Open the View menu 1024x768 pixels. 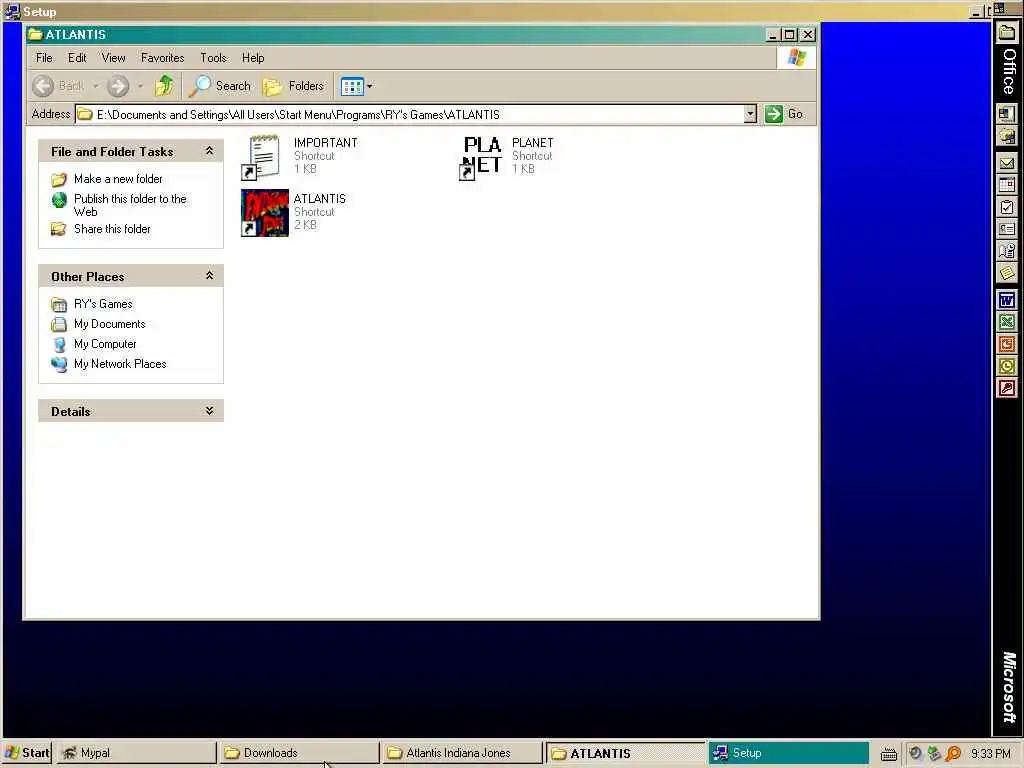pos(113,57)
